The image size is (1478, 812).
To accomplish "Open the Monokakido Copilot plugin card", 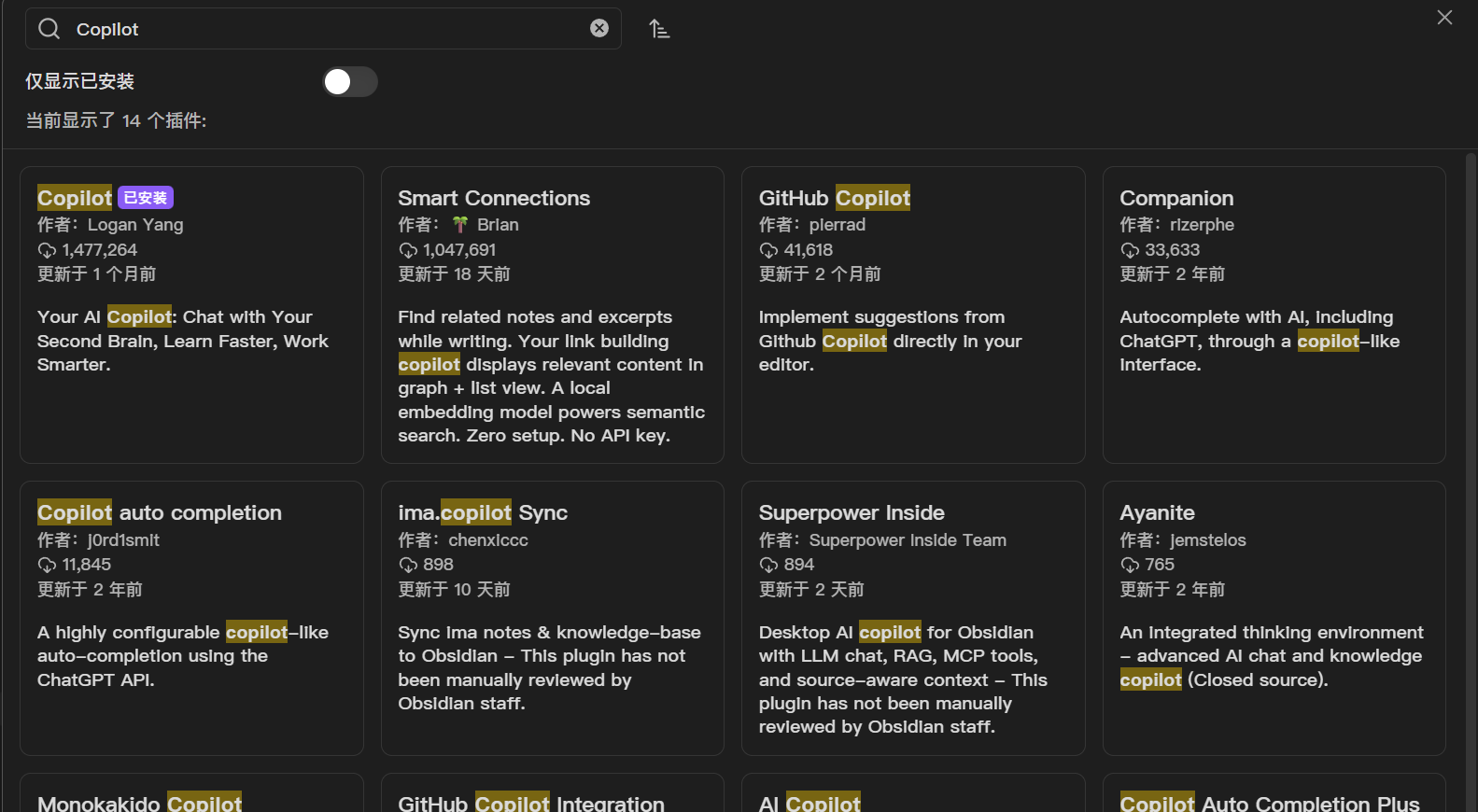I will [191, 793].
